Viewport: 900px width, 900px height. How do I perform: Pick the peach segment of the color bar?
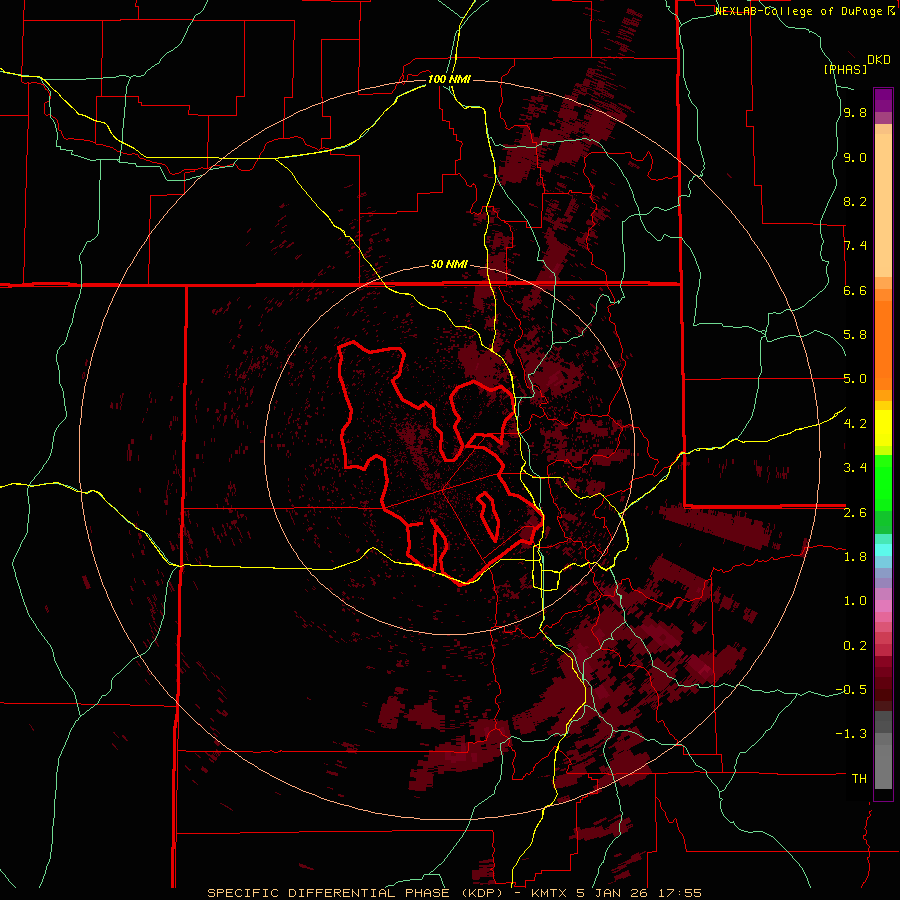tap(883, 205)
